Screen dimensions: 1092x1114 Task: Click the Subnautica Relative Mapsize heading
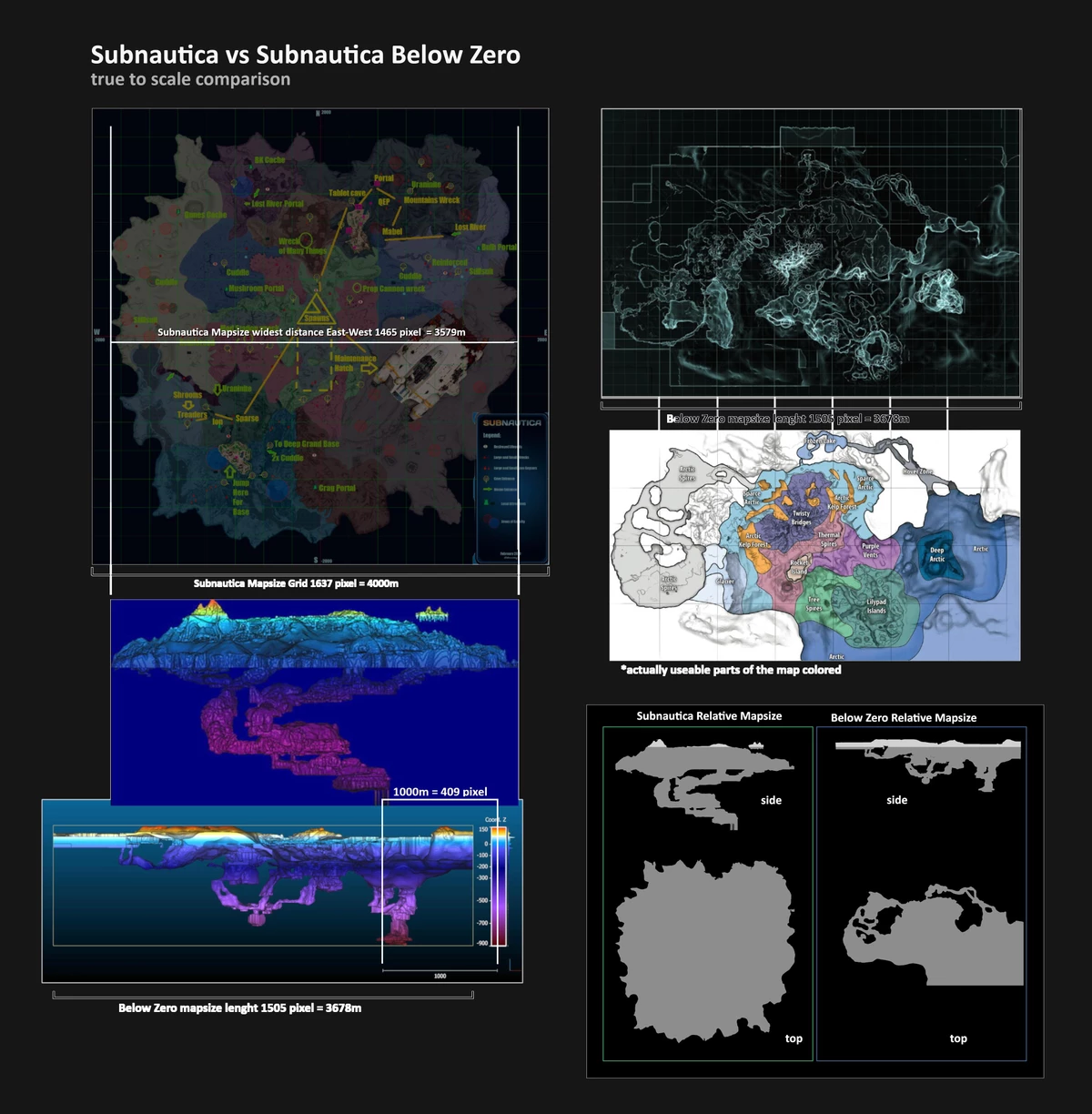tap(709, 716)
